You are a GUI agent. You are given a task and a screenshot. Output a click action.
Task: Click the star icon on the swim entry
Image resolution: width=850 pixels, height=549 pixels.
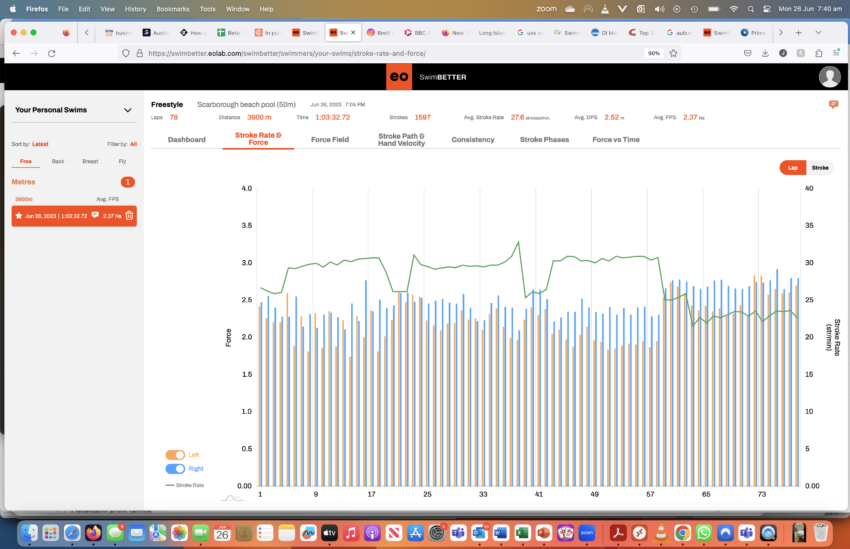coord(19,215)
